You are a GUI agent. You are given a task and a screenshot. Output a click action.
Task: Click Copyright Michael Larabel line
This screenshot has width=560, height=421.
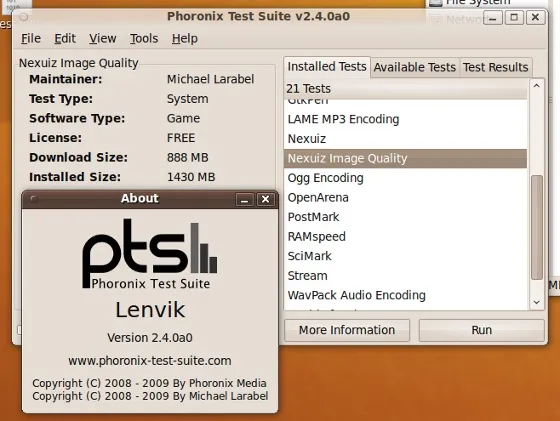(150, 396)
